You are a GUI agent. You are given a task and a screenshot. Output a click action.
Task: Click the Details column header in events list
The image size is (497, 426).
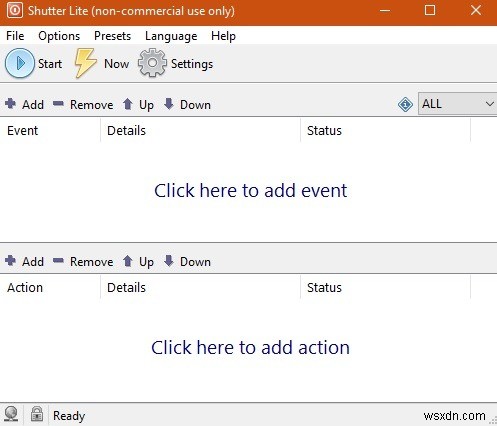200,131
